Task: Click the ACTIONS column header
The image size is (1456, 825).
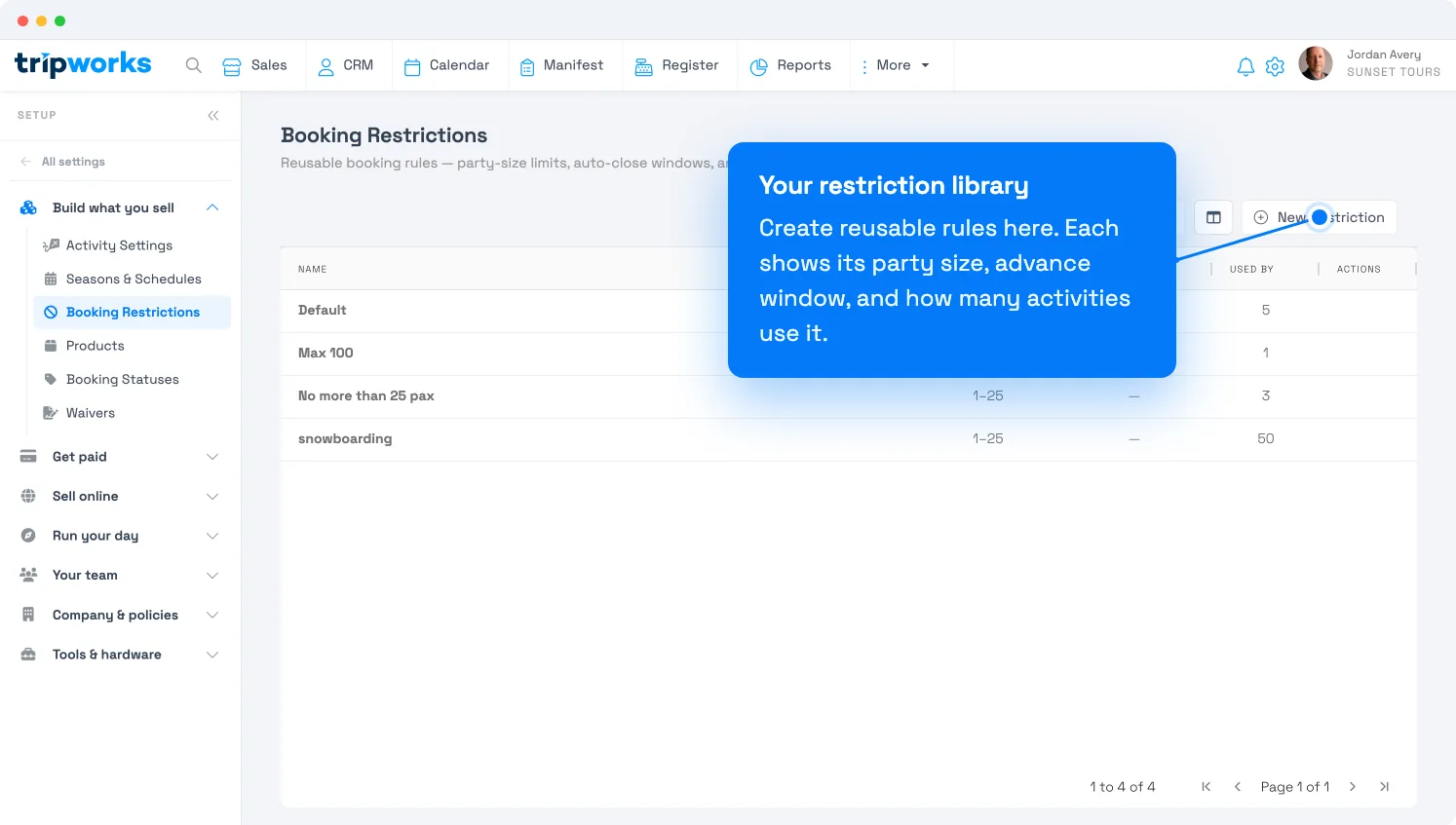Action: 1359,269
